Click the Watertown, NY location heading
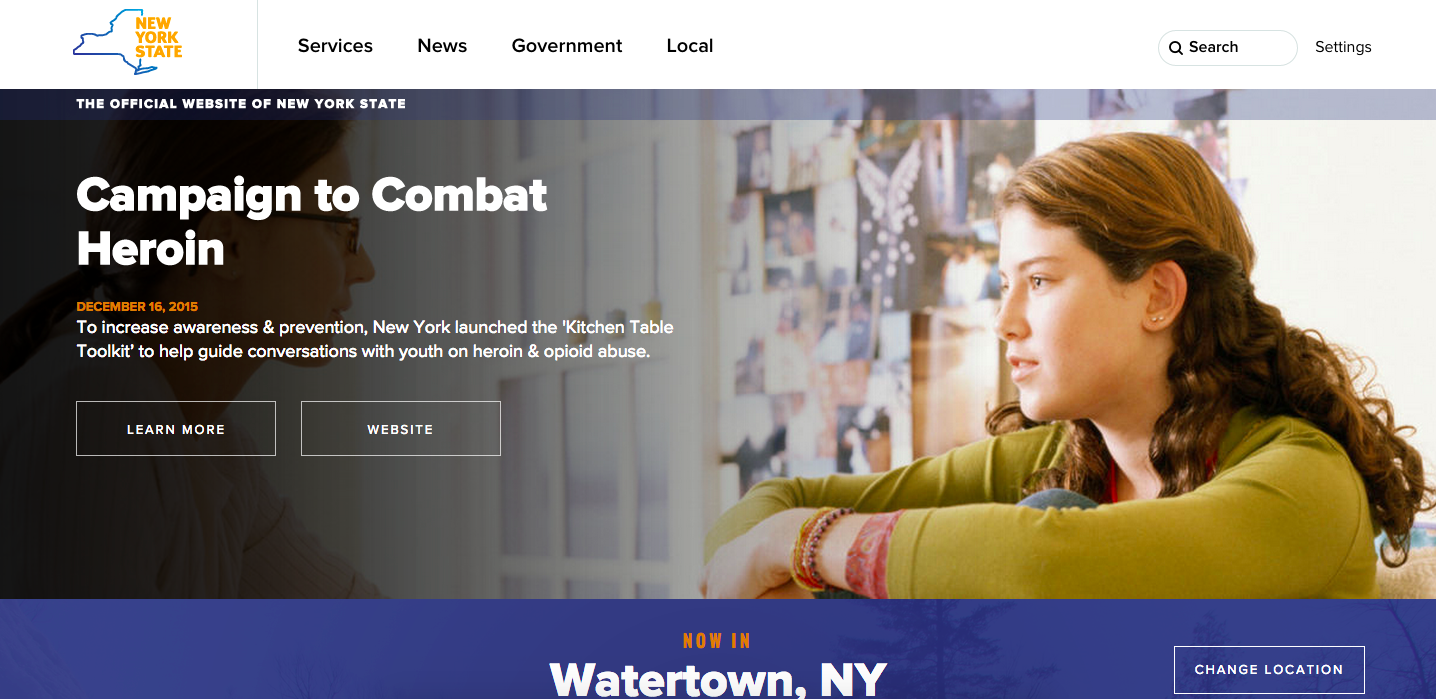 tap(718, 678)
